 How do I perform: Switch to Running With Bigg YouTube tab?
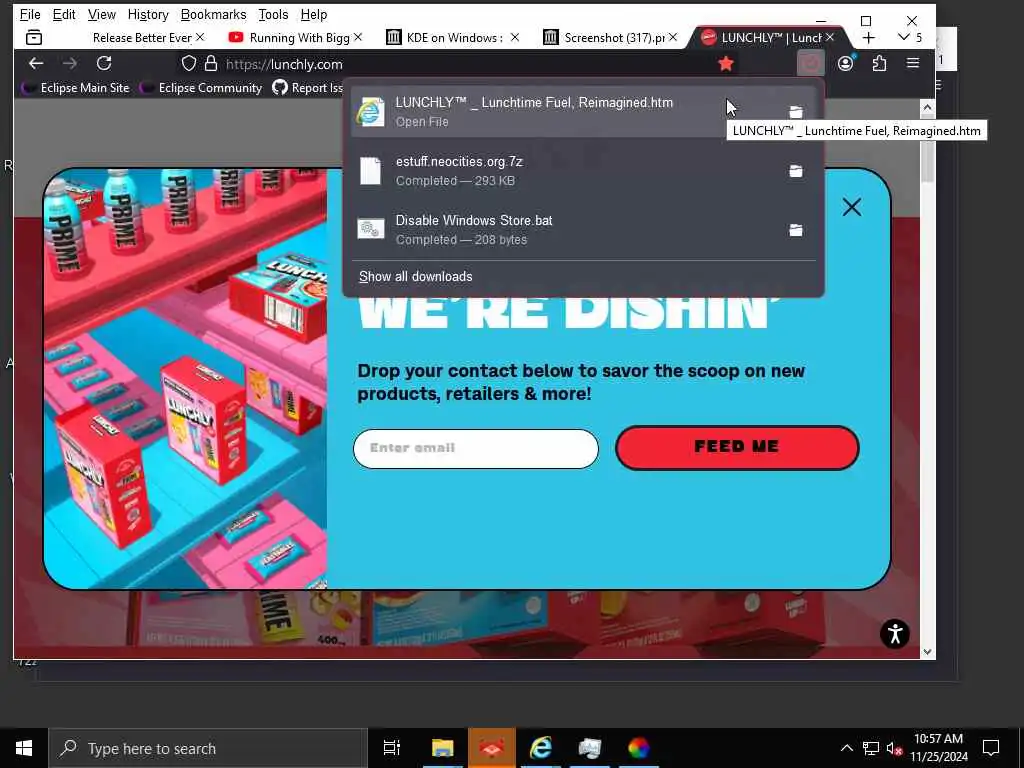(294, 38)
